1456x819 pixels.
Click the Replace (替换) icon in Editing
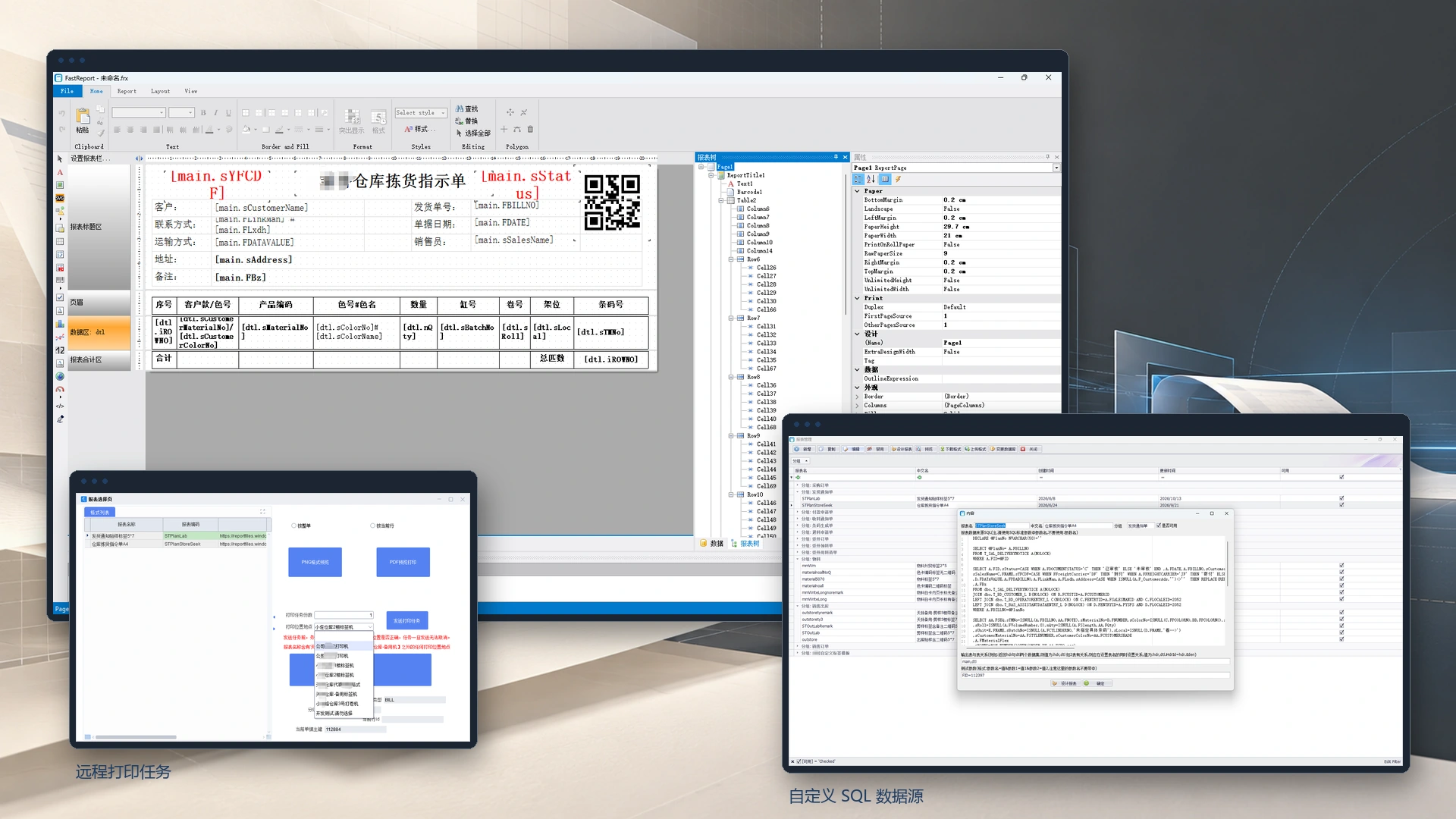point(460,121)
